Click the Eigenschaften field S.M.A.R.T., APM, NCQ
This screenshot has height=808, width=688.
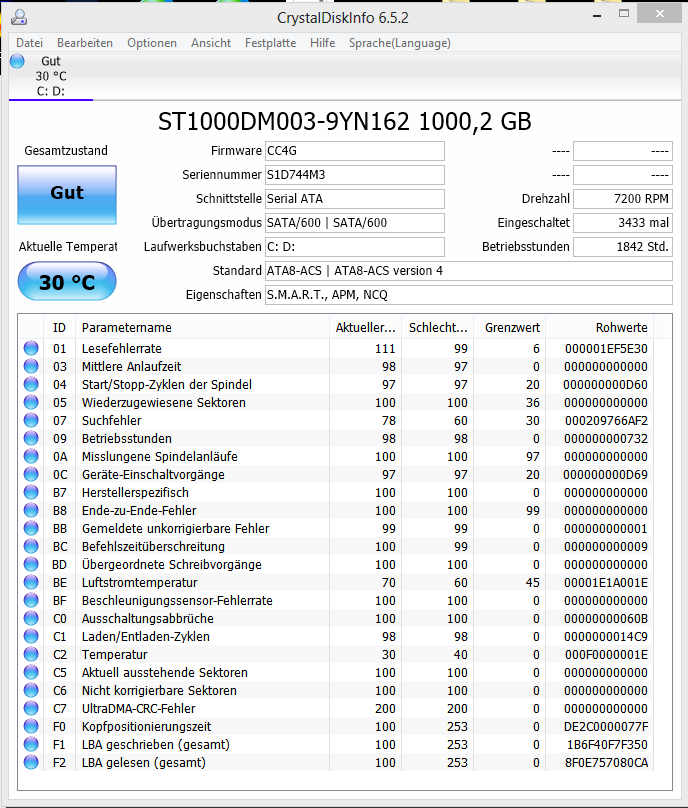[468, 295]
